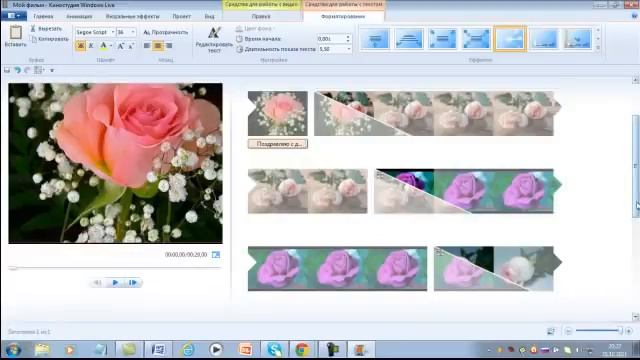Click the Прозрачность (Transparency) control

[166, 32]
